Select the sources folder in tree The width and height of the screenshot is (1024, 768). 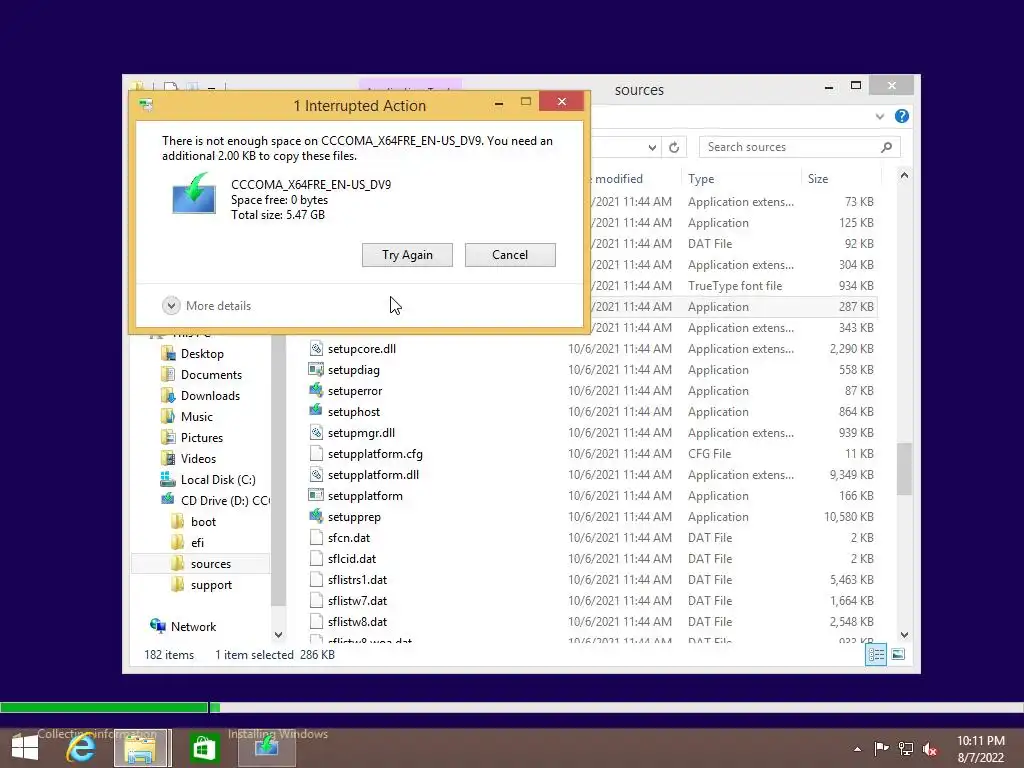(x=210, y=564)
